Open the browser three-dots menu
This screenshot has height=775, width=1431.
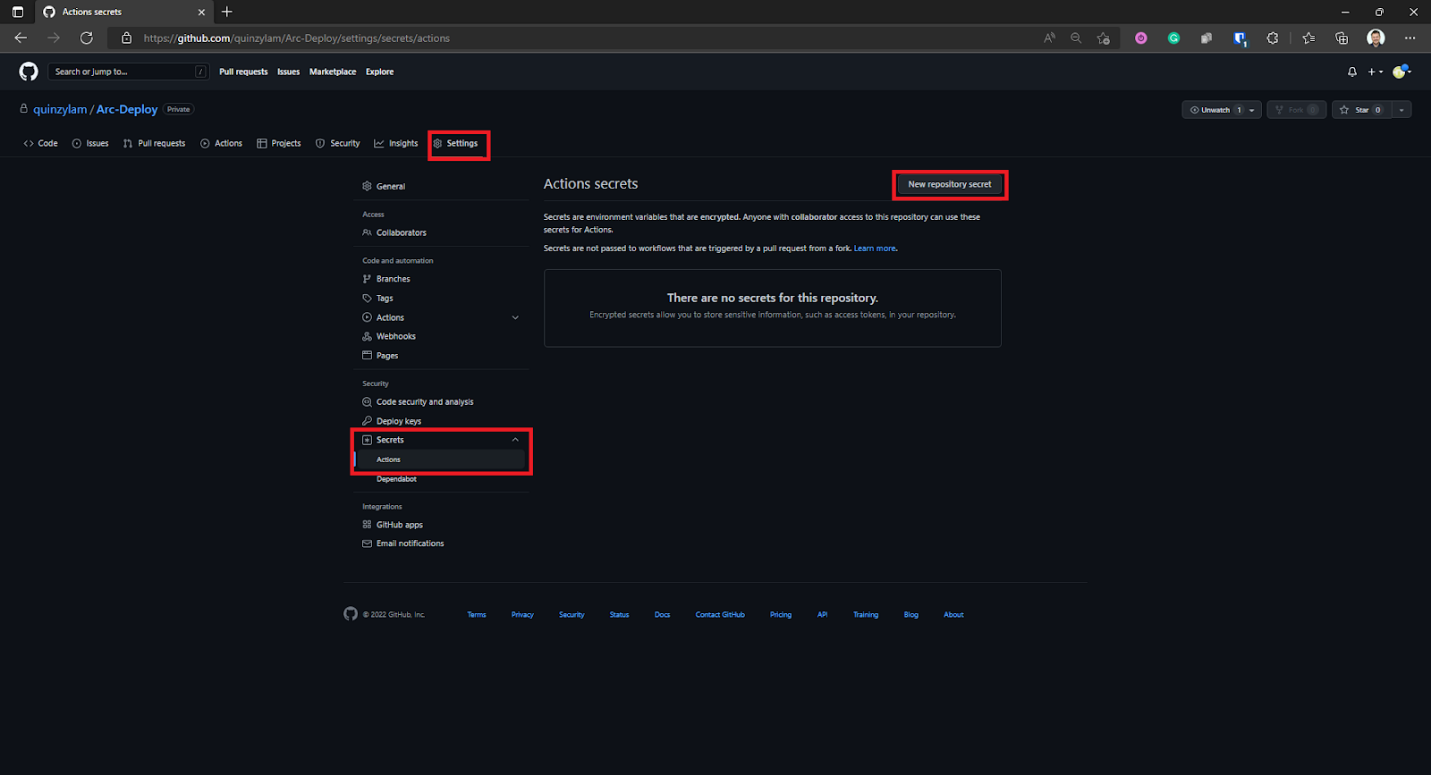[x=1410, y=38]
